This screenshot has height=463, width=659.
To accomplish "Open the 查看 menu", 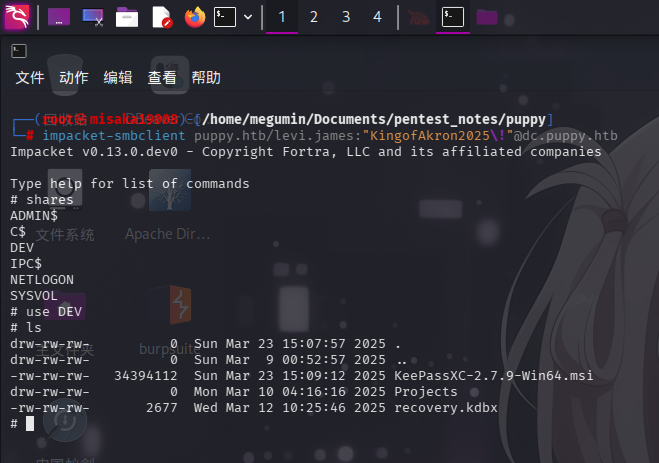I will point(162,78).
